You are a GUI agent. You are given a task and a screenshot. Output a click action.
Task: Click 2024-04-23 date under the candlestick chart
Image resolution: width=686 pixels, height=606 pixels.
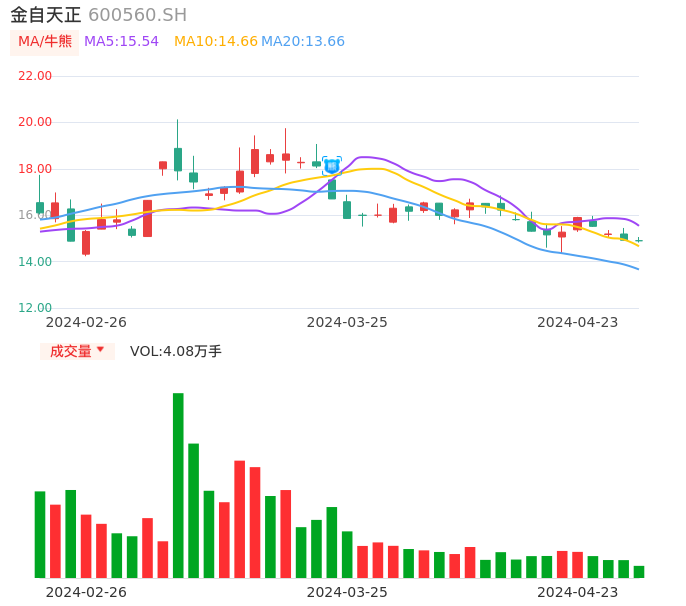click(578, 322)
